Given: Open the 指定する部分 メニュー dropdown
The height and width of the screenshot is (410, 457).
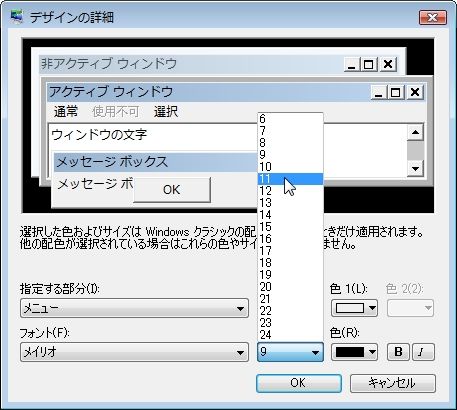Looking at the screenshot, I should pyautogui.click(x=134, y=308).
